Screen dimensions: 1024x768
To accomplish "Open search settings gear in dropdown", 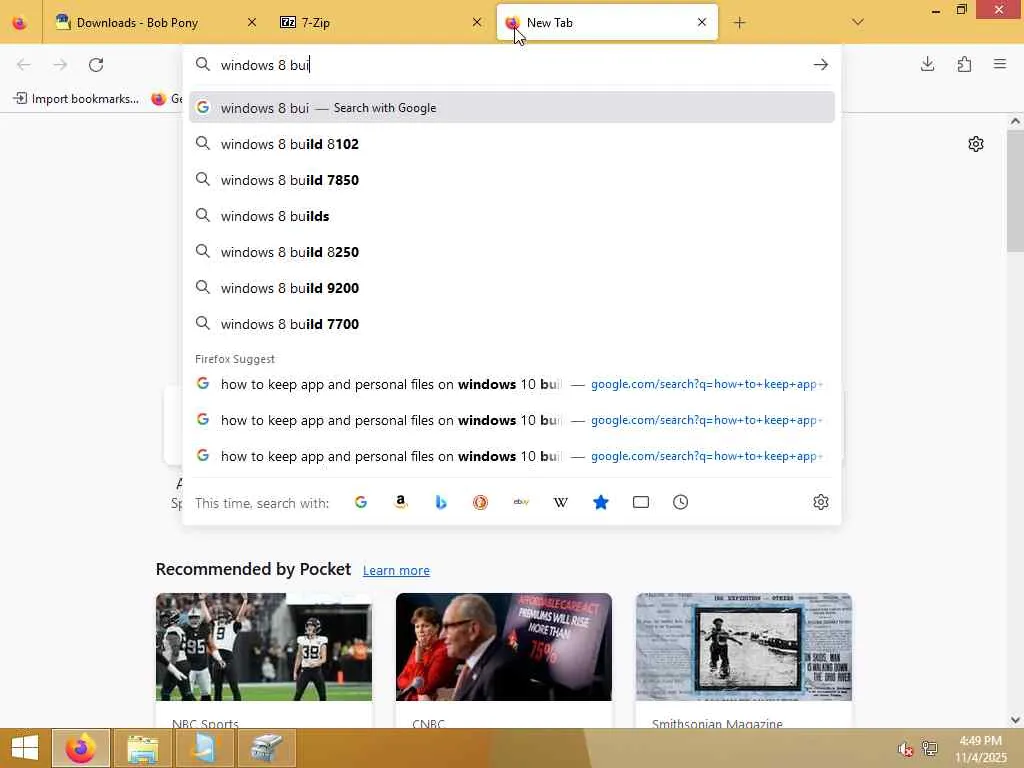I will (x=821, y=502).
